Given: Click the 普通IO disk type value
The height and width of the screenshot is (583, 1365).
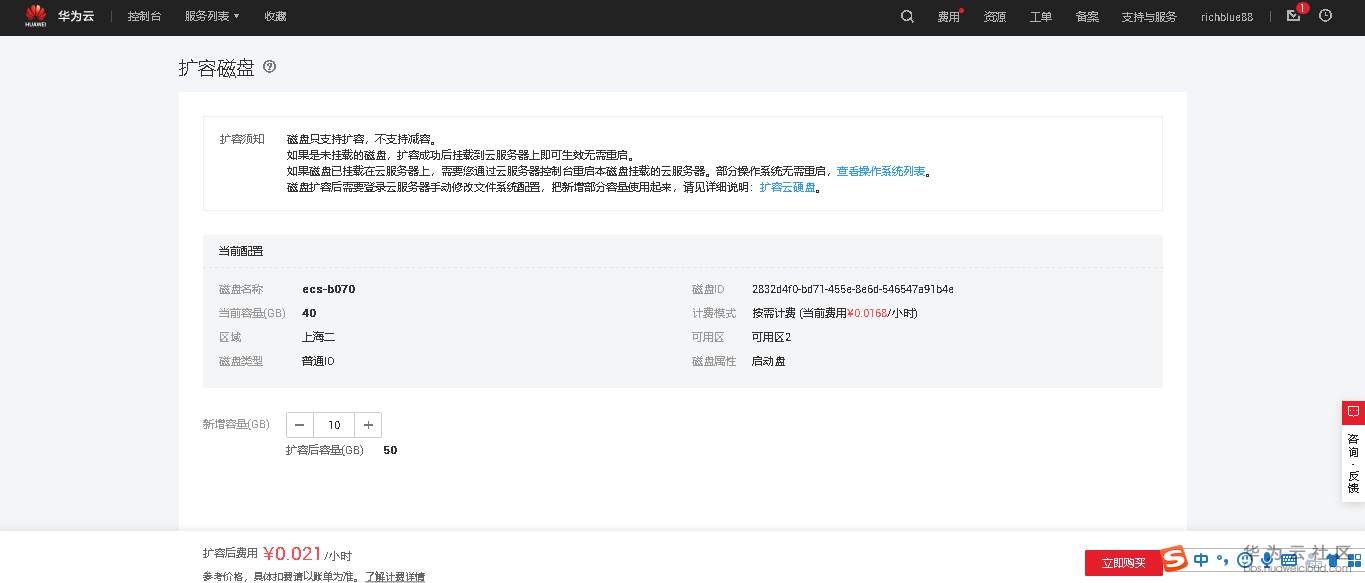Looking at the screenshot, I should pyautogui.click(x=318, y=361).
